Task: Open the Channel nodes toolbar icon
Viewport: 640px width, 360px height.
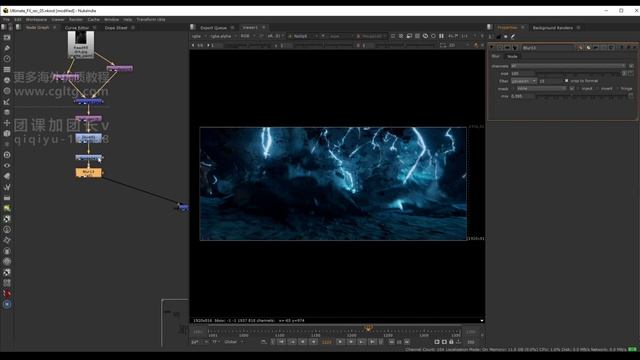Action: pos(7,69)
